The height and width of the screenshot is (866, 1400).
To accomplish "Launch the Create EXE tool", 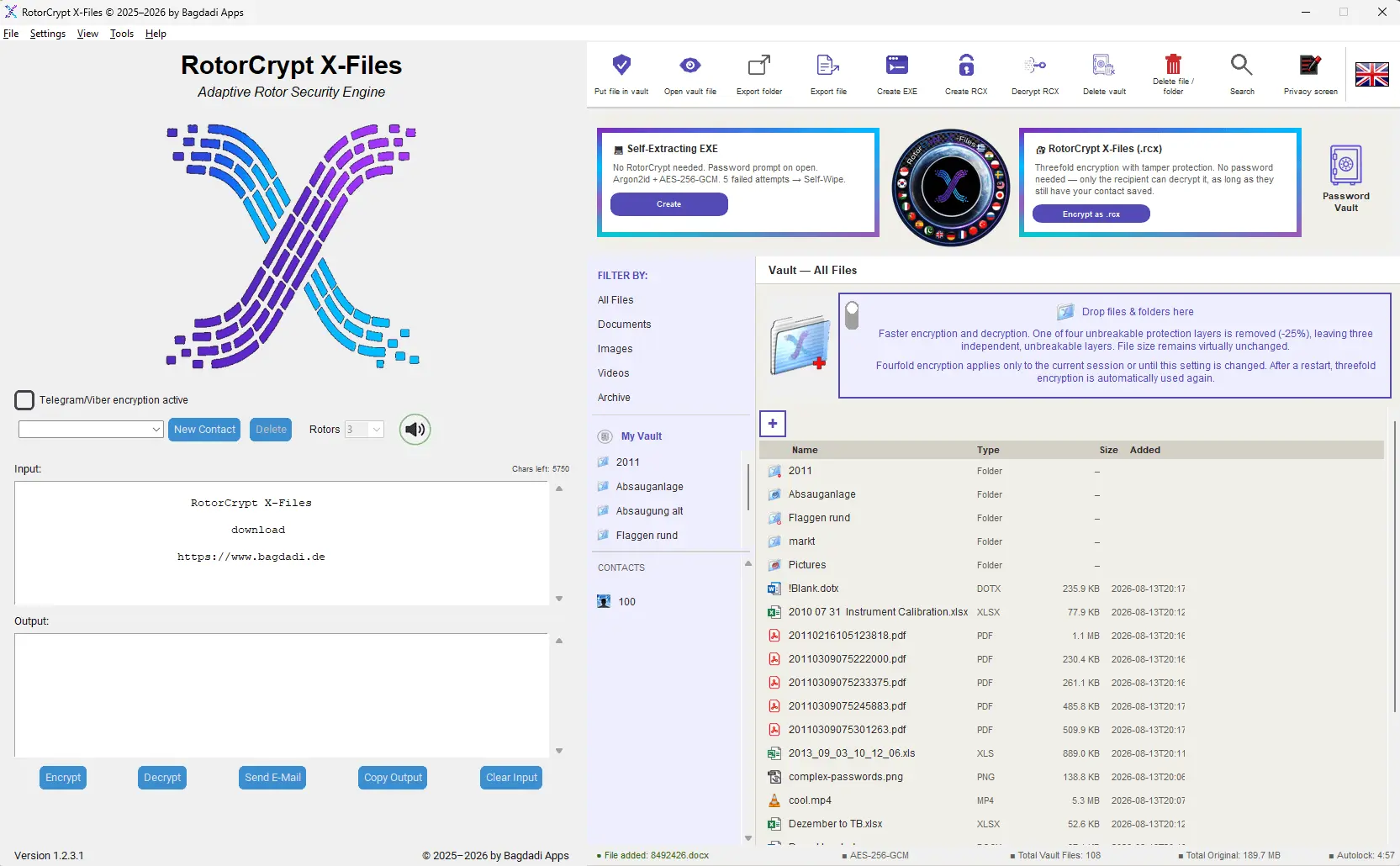I will (897, 66).
